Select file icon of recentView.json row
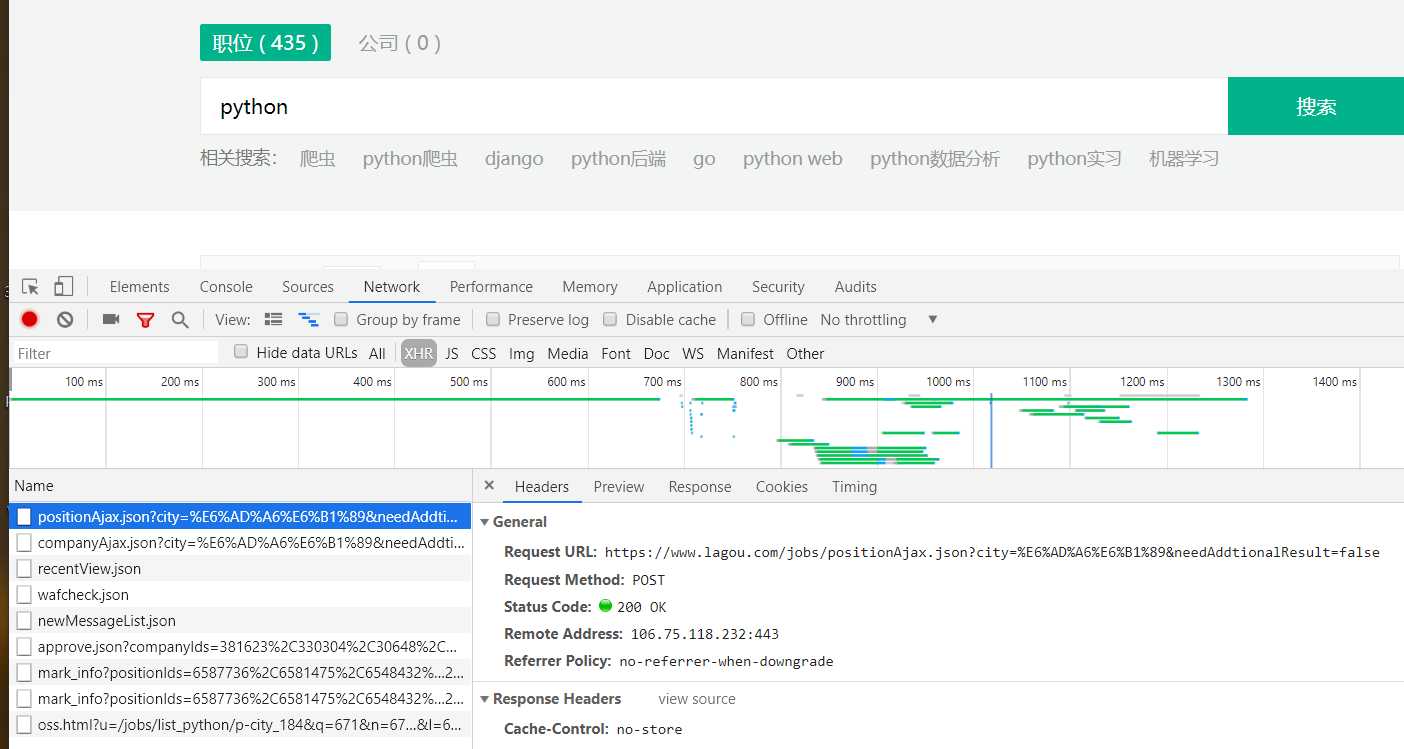This screenshot has height=749, width=1404. point(24,568)
